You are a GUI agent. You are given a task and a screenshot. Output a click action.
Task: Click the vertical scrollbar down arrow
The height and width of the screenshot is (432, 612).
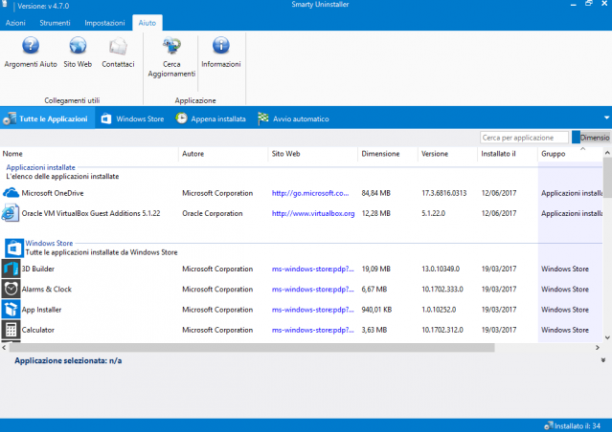[x=607, y=338]
